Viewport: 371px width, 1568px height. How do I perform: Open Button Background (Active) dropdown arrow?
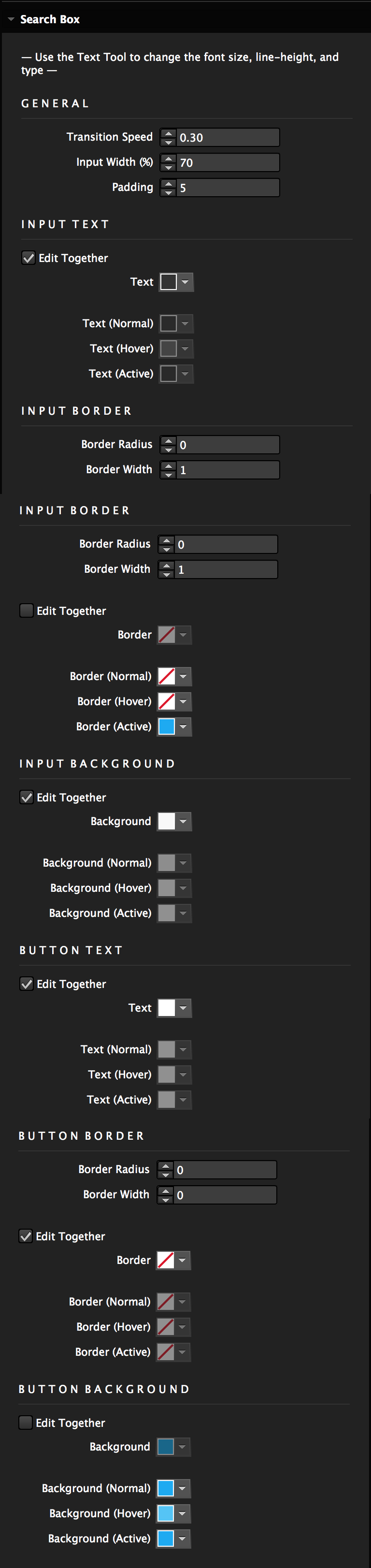tap(183, 1538)
